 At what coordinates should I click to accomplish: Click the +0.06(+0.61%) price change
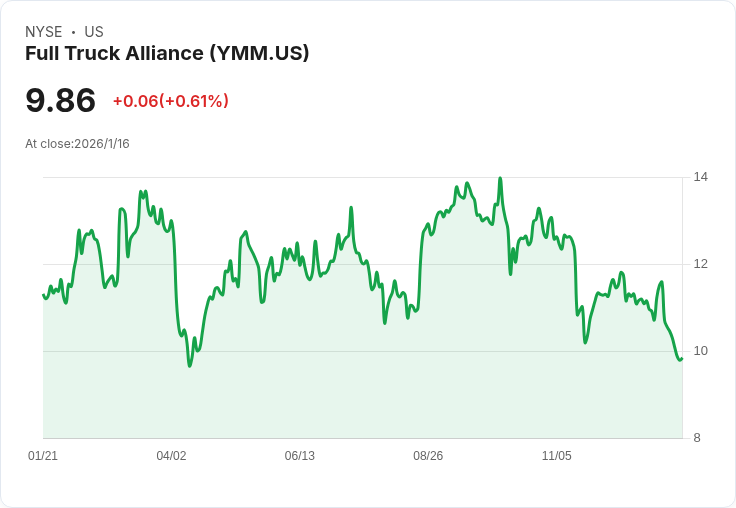coord(170,101)
